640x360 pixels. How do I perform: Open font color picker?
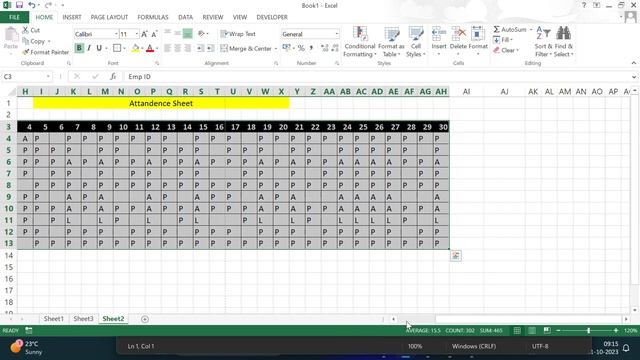[x=157, y=49]
